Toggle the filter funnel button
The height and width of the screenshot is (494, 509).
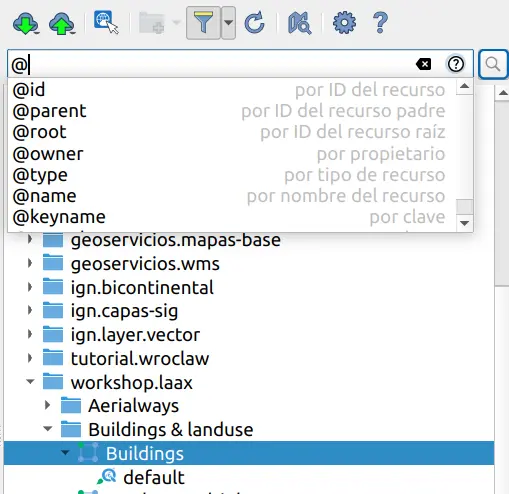click(x=203, y=23)
